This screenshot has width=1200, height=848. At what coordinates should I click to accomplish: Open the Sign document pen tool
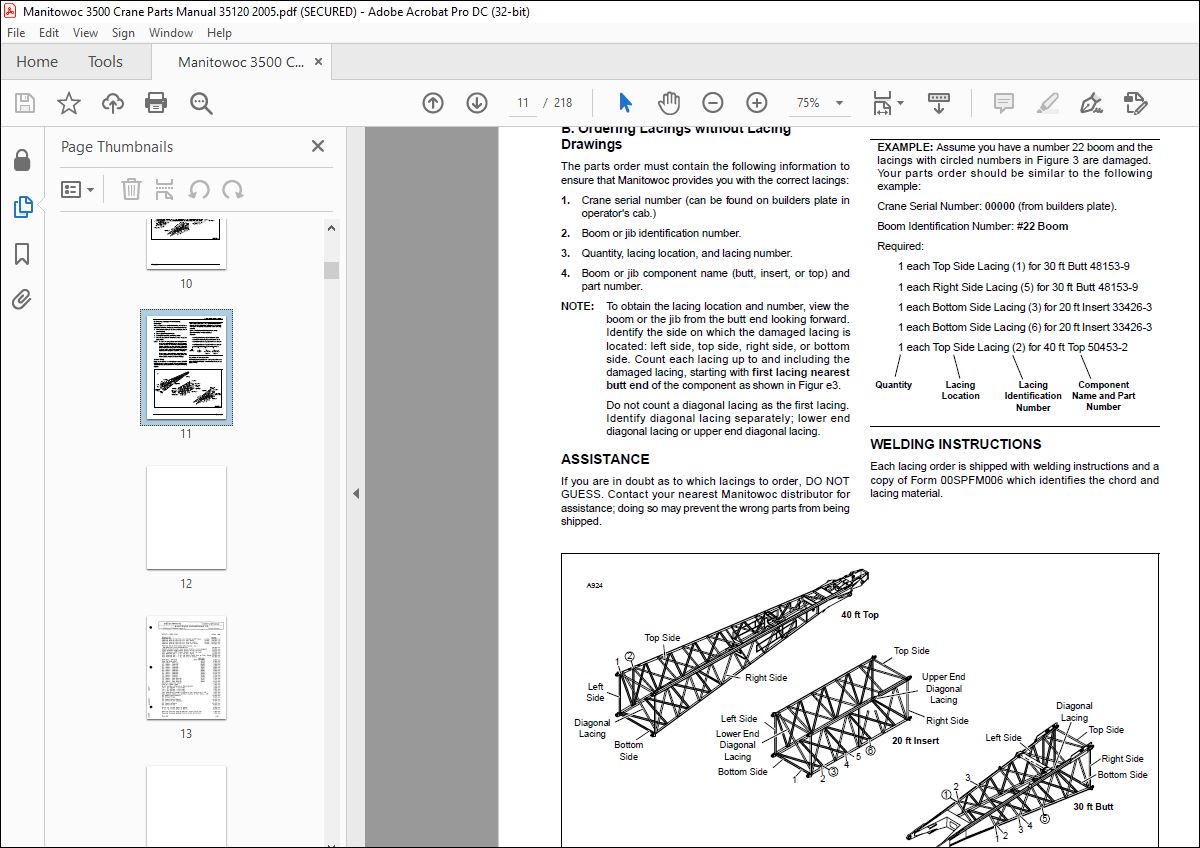point(1091,103)
